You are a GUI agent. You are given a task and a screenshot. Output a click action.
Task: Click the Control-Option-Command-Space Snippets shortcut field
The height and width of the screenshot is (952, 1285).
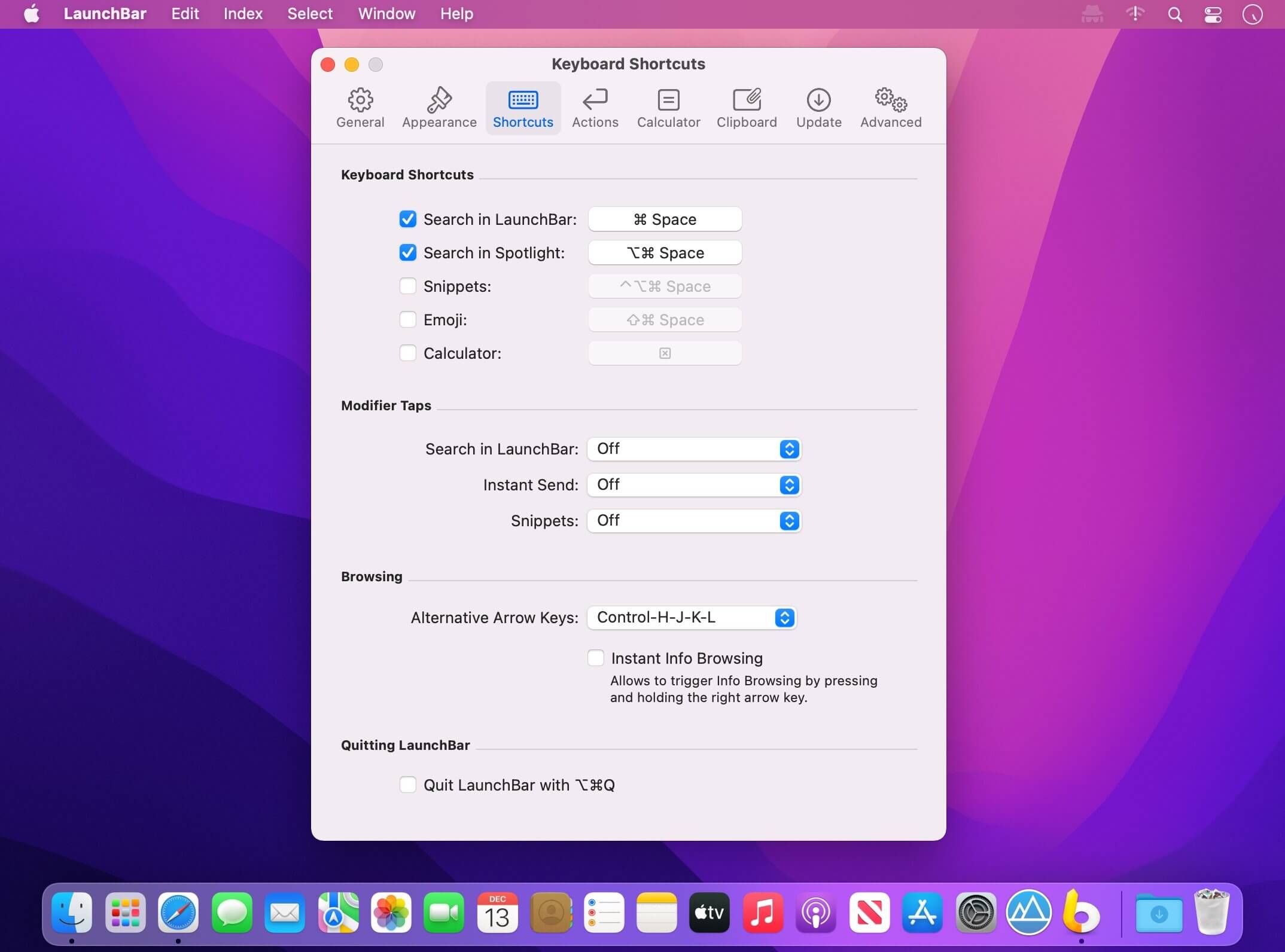665,286
